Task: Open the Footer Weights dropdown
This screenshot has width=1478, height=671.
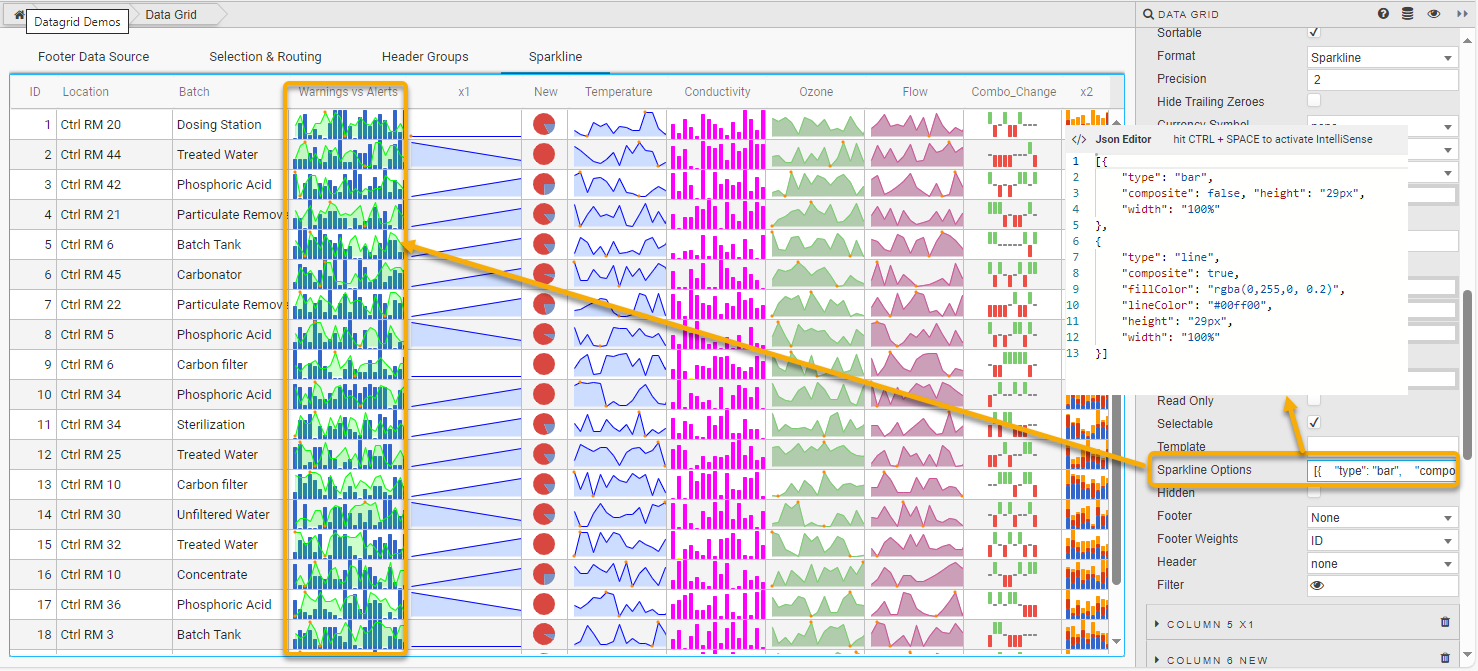Action: coord(1382,540)
